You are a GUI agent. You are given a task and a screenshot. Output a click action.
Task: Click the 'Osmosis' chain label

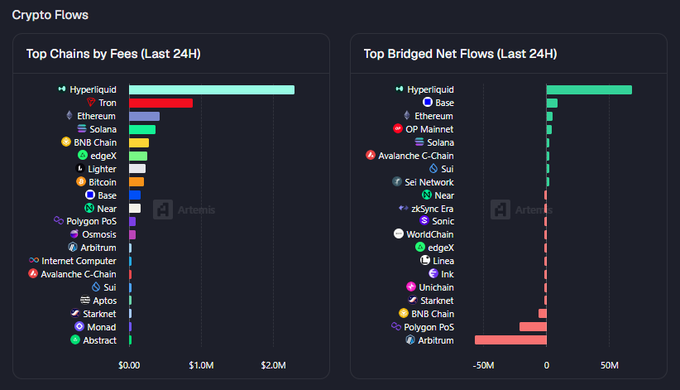pos(99,234)
